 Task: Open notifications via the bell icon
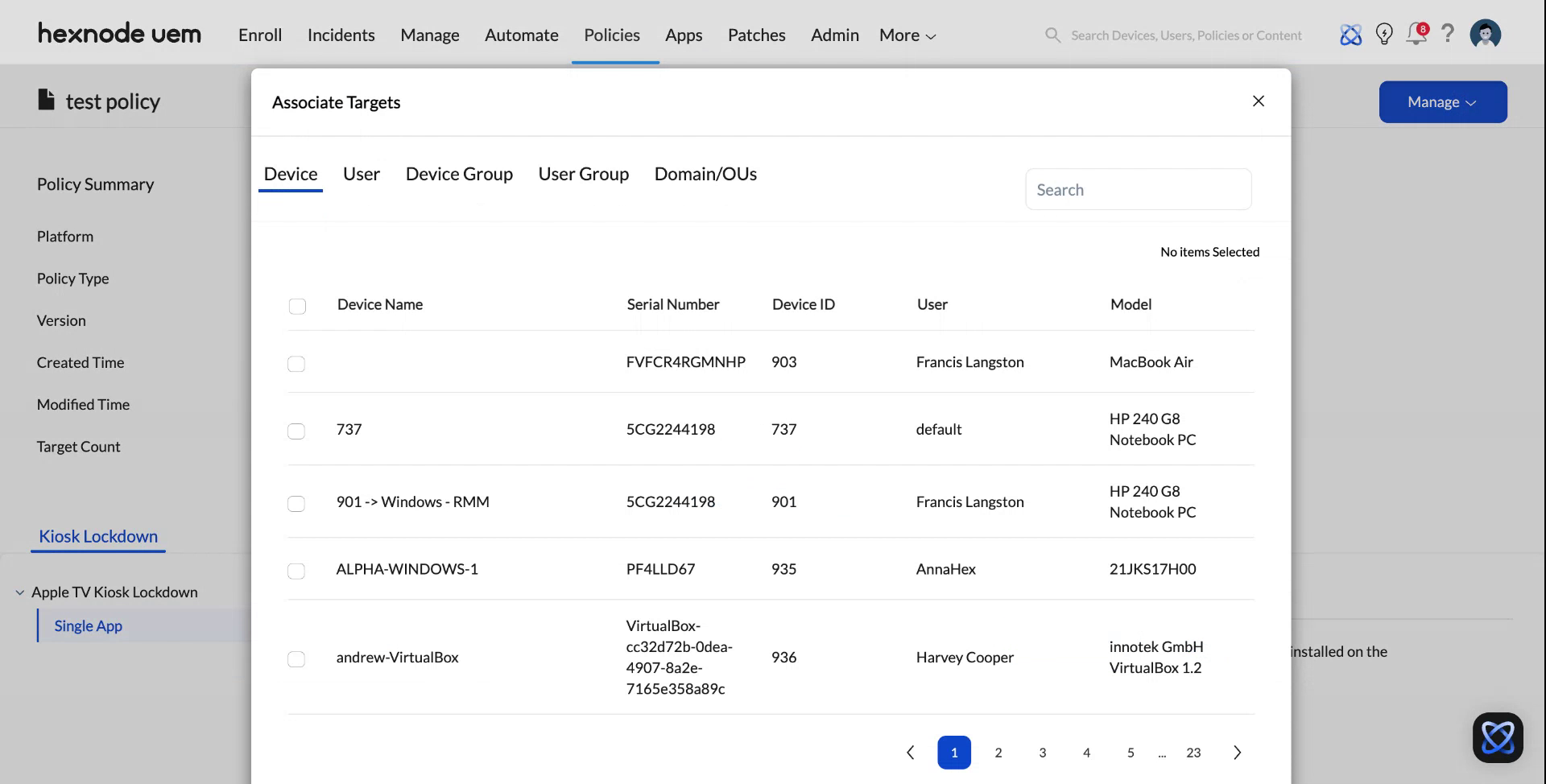point(1416,35)
